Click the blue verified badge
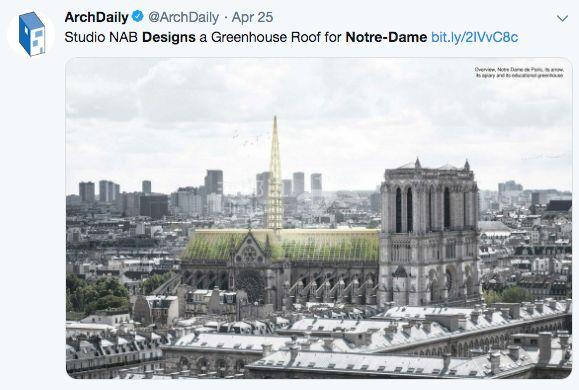The width and height of the screenshot is (579, 390). pyautogui.click(x=138, y=17)
